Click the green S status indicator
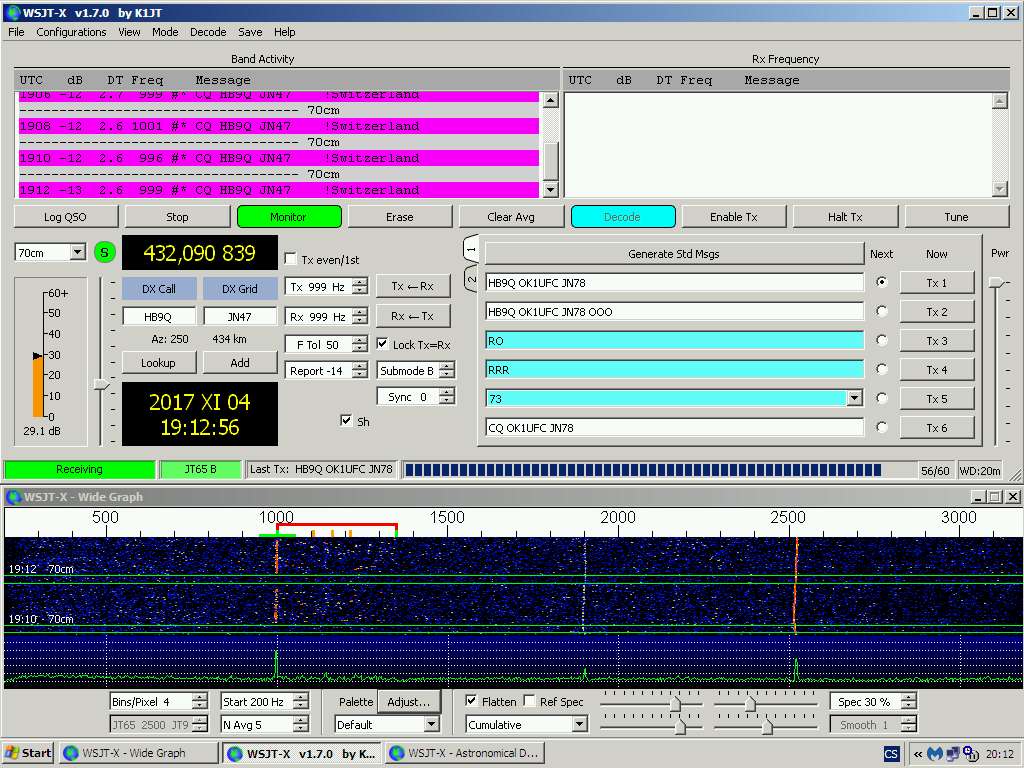This screenshot has height=768, width=1024. 105,252
